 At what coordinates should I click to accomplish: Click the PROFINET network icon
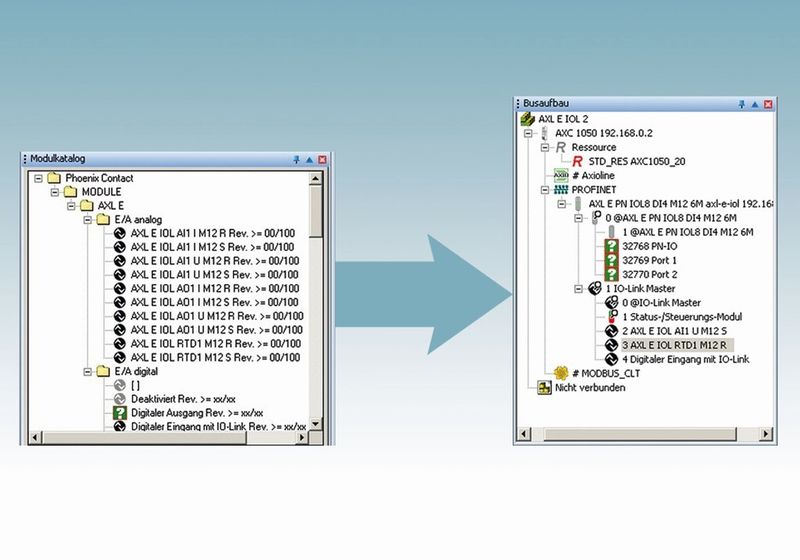561,189
